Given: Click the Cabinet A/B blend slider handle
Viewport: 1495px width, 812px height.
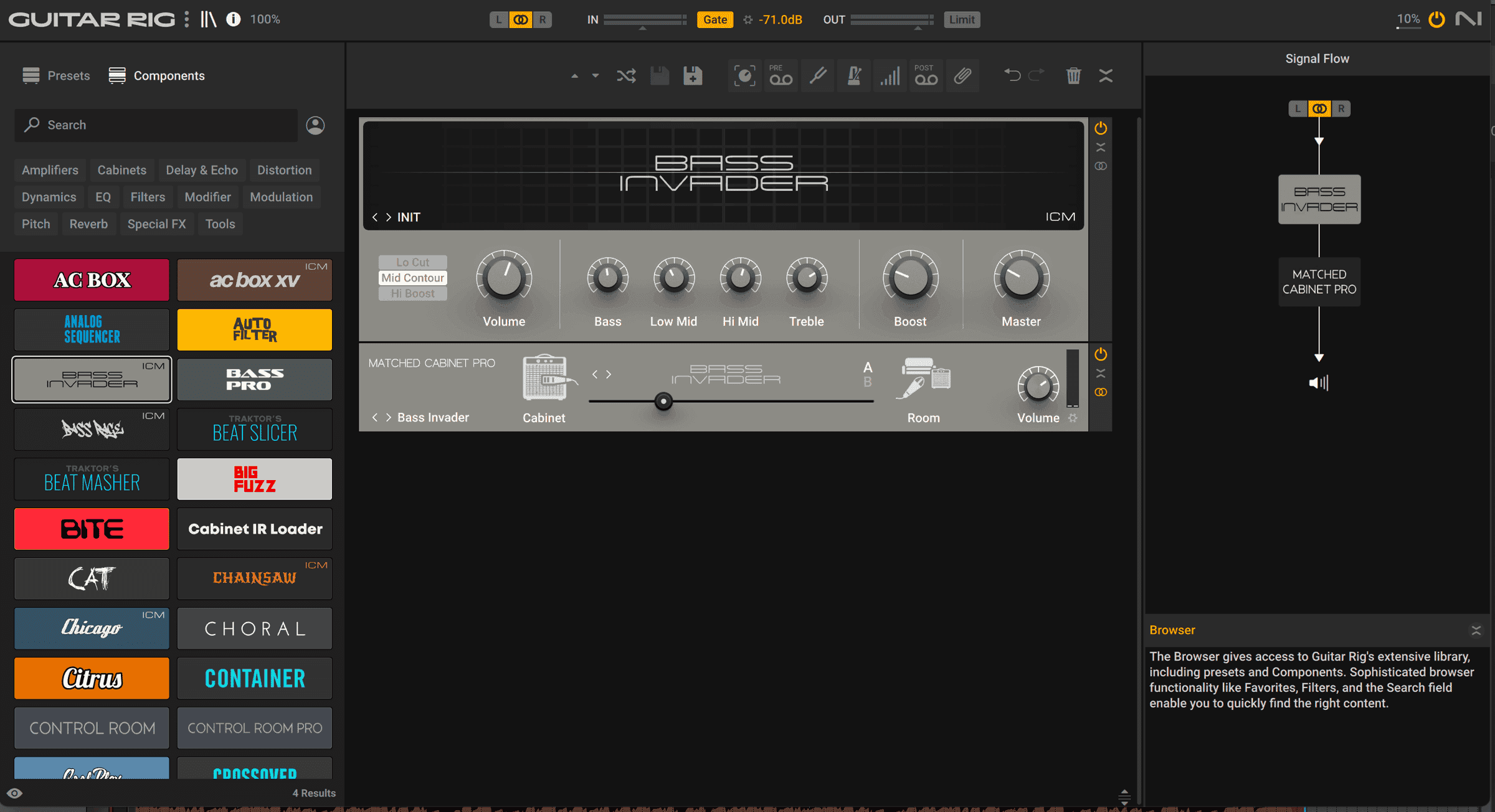Looking at the screenshot, I should [663, 402].
